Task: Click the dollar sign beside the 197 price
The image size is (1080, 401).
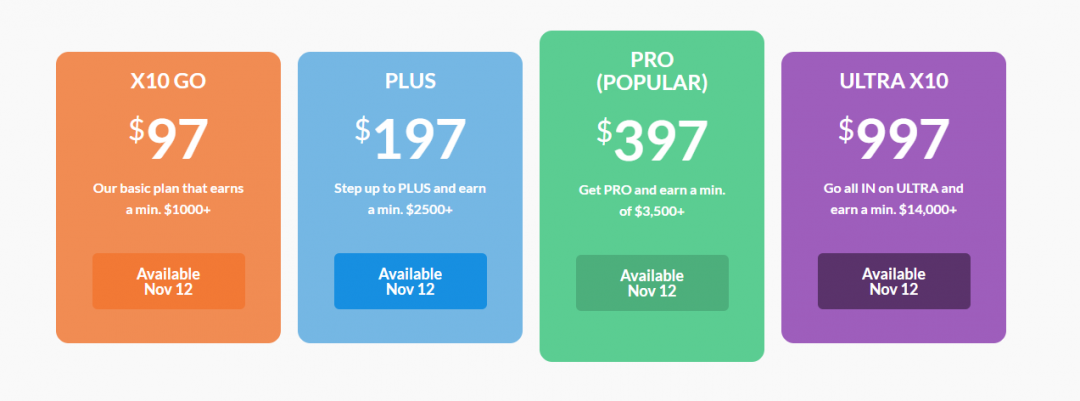Action: pyautogui.click(x=363, y=130)
